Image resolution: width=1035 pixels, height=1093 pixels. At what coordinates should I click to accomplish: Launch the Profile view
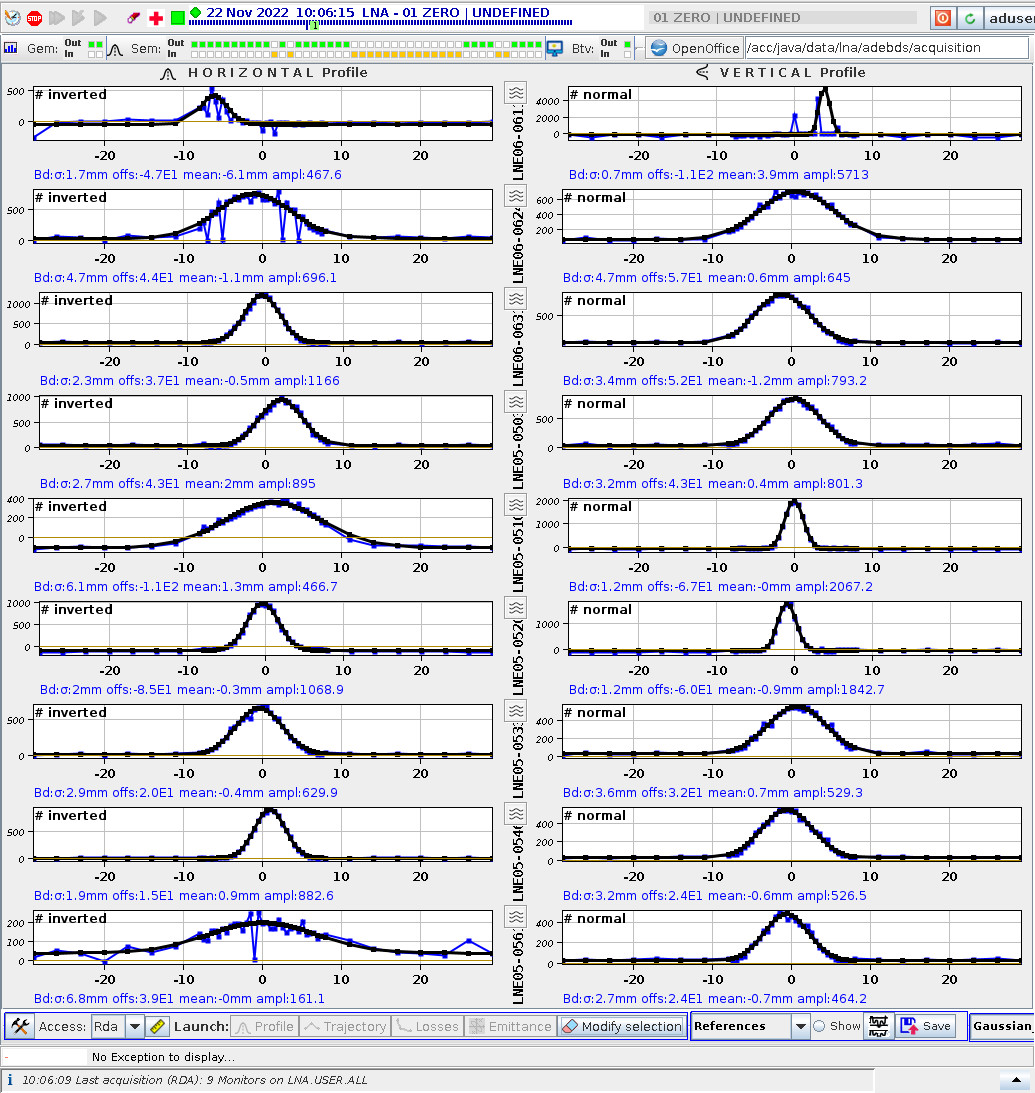pos(265,1026)
